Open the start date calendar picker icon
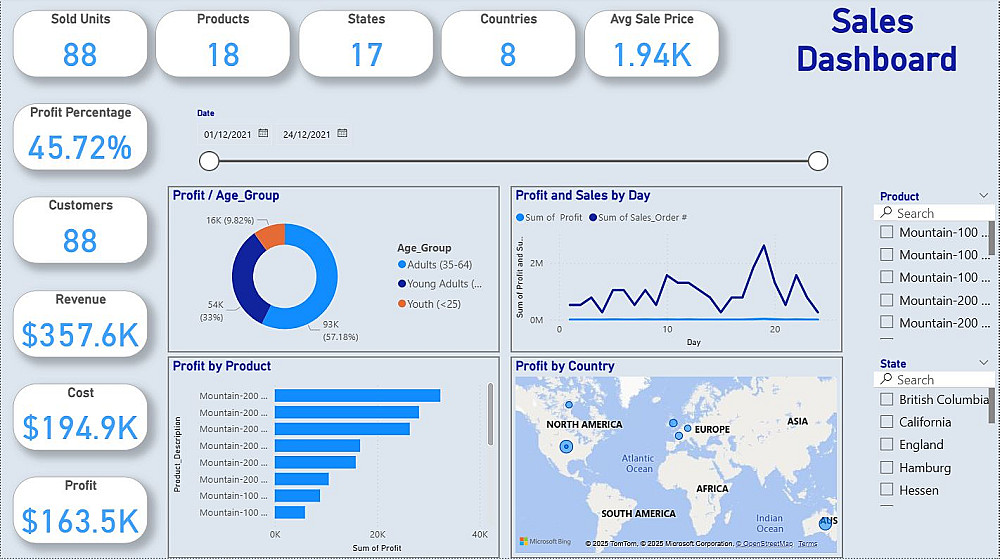The width and height of the screenshot is (1000, 560). 263,133
